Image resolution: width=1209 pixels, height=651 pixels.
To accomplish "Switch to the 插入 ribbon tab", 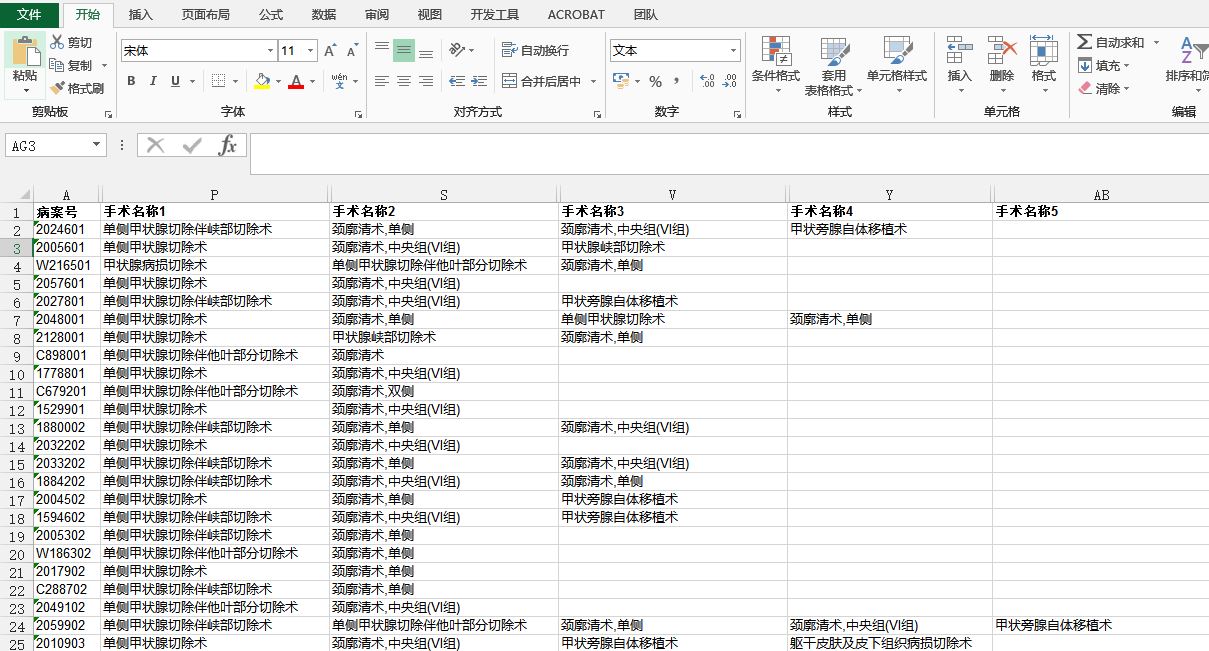I will click(141, 14).
